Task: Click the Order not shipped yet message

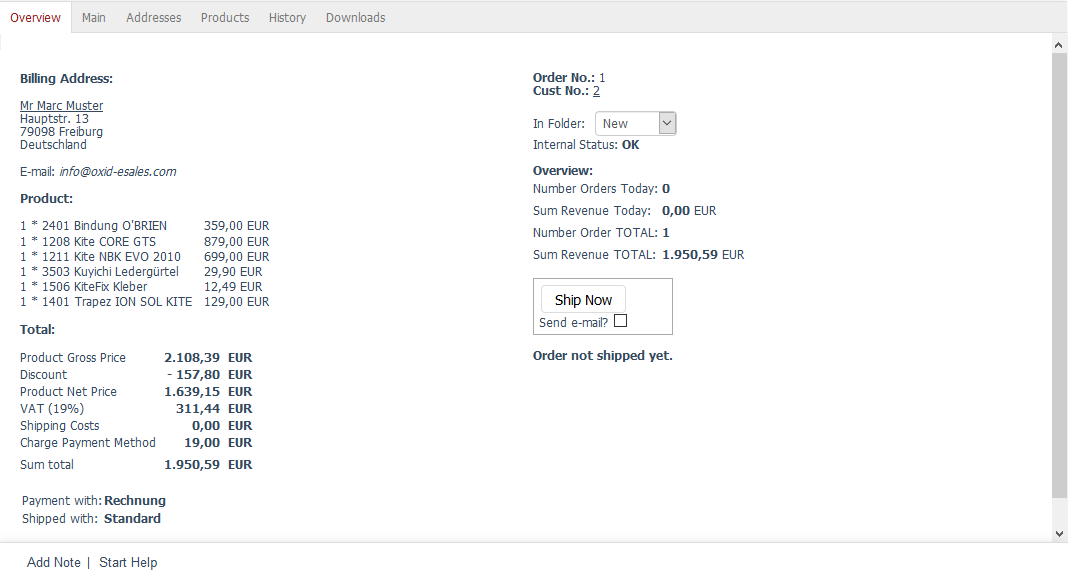Action: pos(603,356)
